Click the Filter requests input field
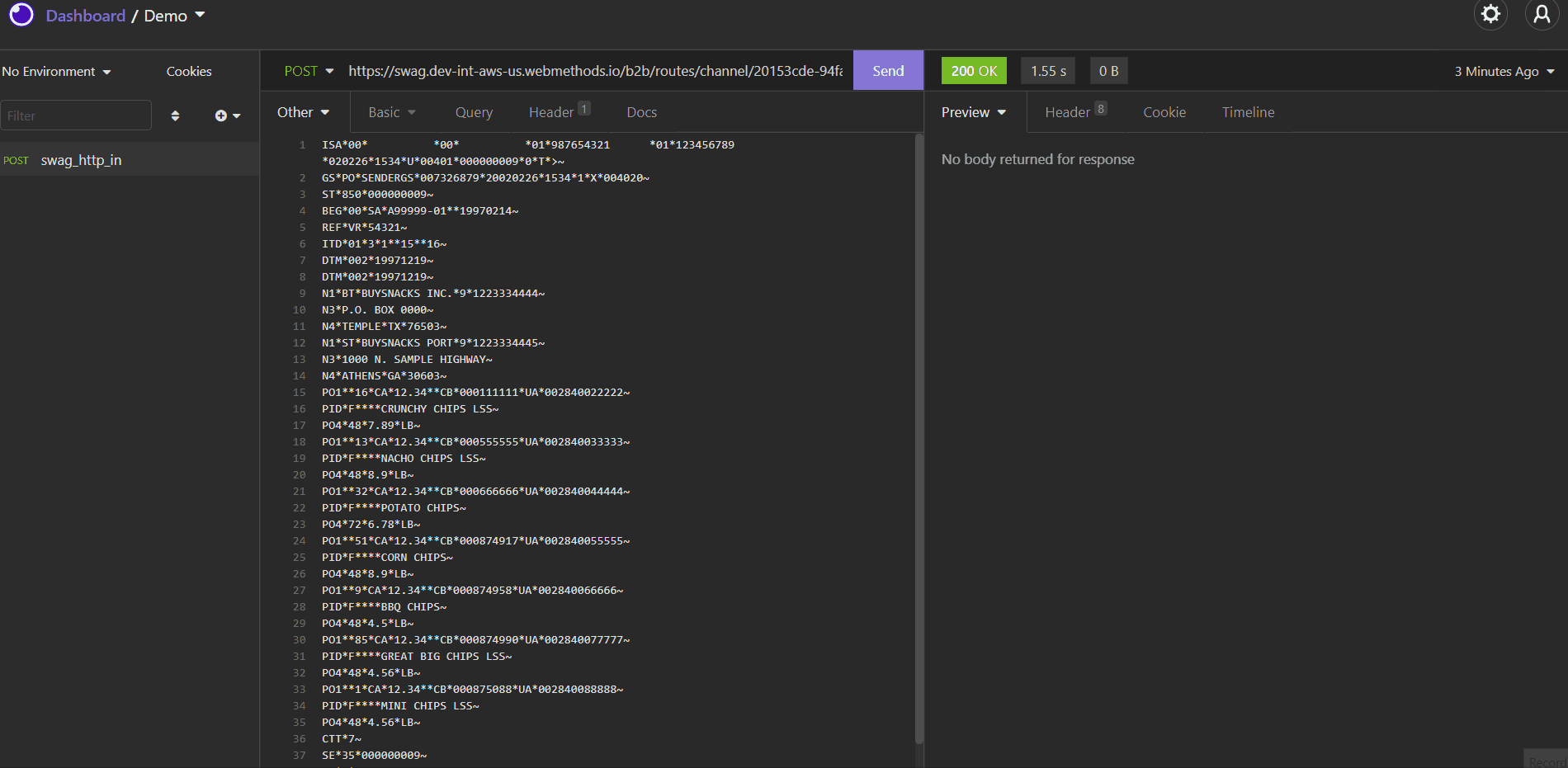This screenshot has height=768, width=1568. [76, 115]
